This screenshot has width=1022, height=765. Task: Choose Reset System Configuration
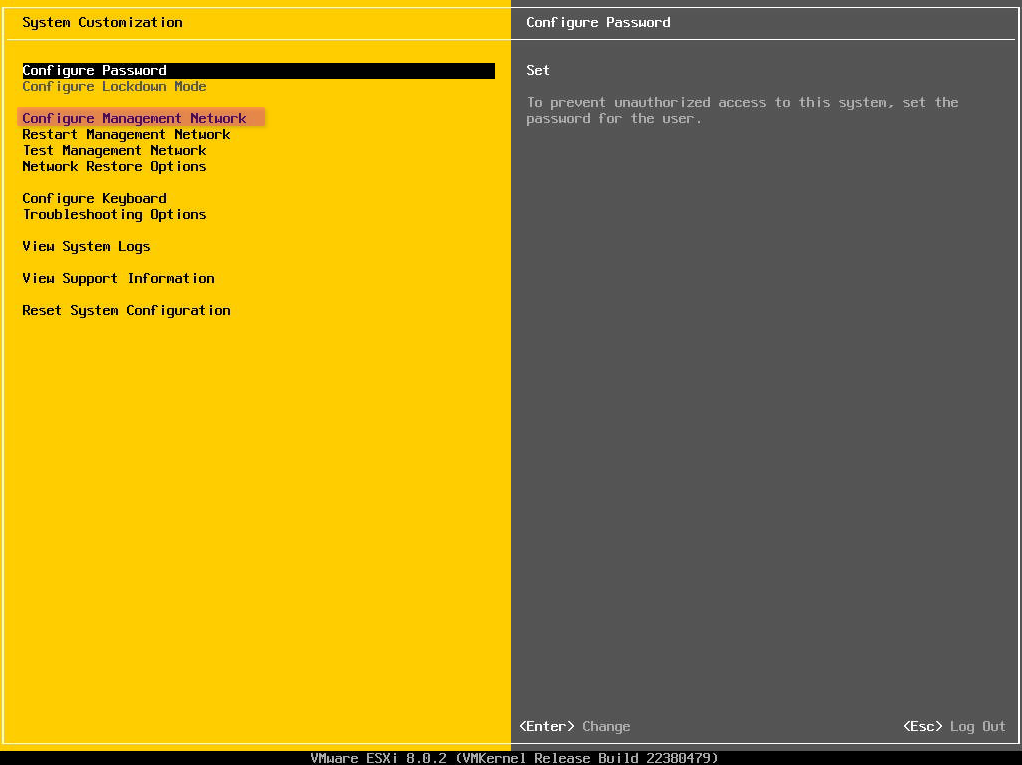[126, 311]
